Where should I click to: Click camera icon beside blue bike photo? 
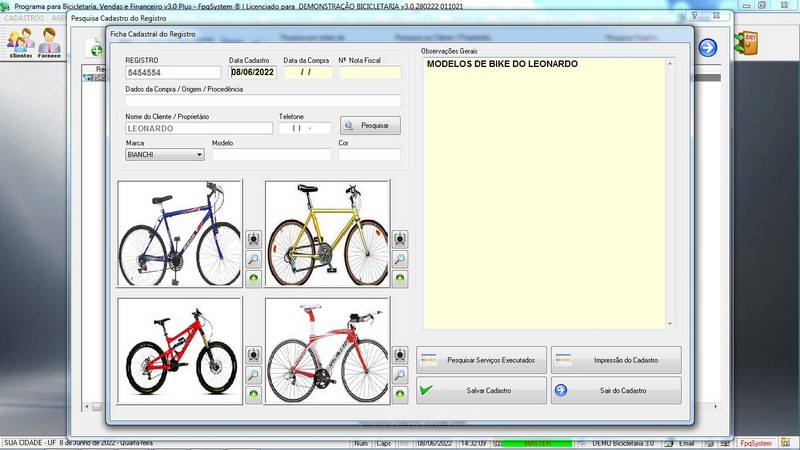(254, 239)
